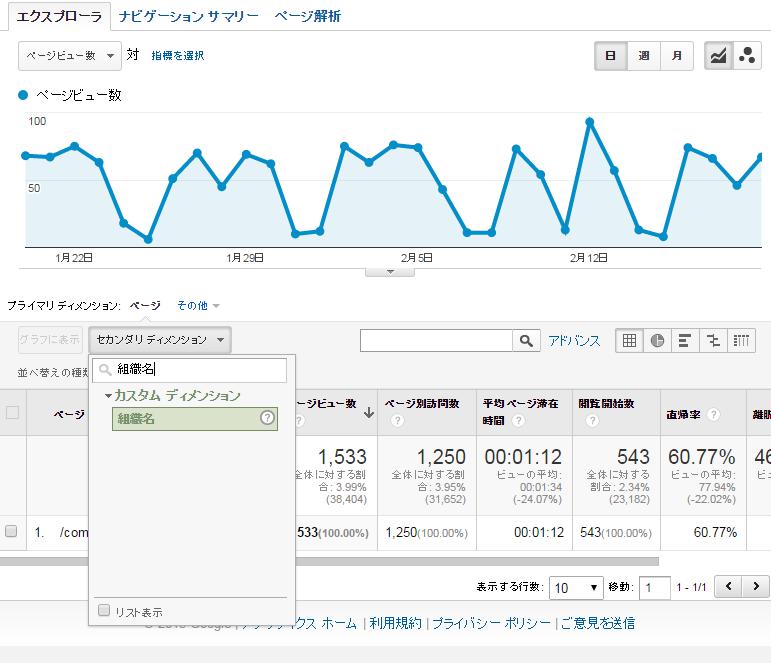Viewport: 771px width, 663px height.
Task: Switch to the ナビゲーション サマリー tab
Action: click(x=188, y=16)
